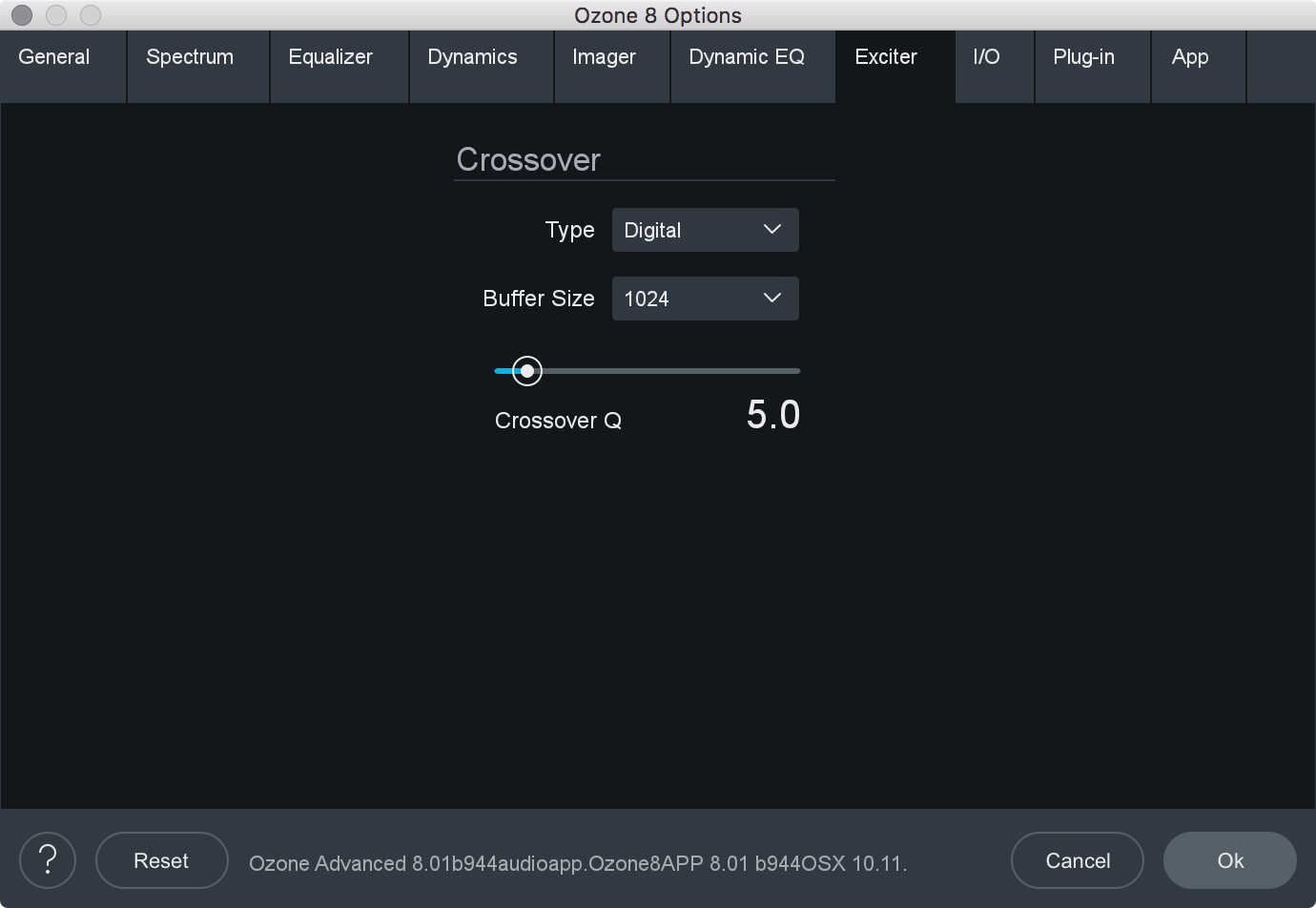Switch to the Imager tab

pyautogui.click(x=612, y=67)
